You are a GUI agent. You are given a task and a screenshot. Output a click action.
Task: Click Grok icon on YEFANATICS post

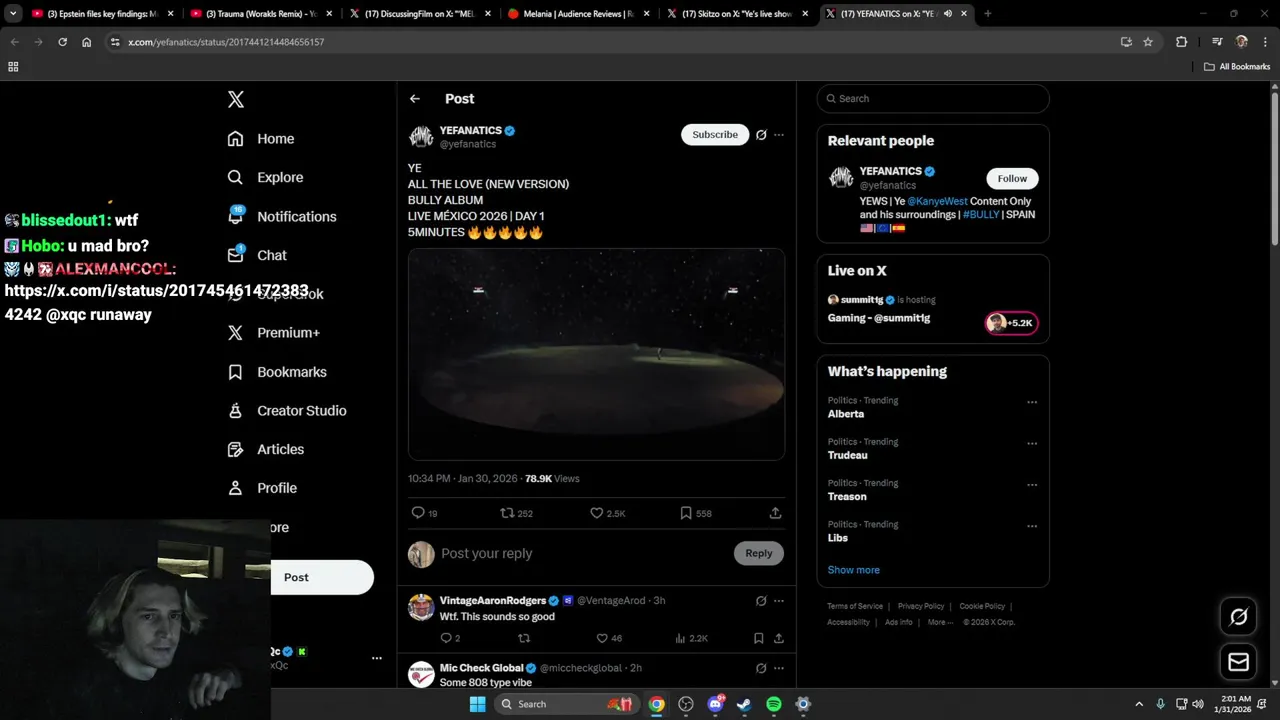pos(761,135)
